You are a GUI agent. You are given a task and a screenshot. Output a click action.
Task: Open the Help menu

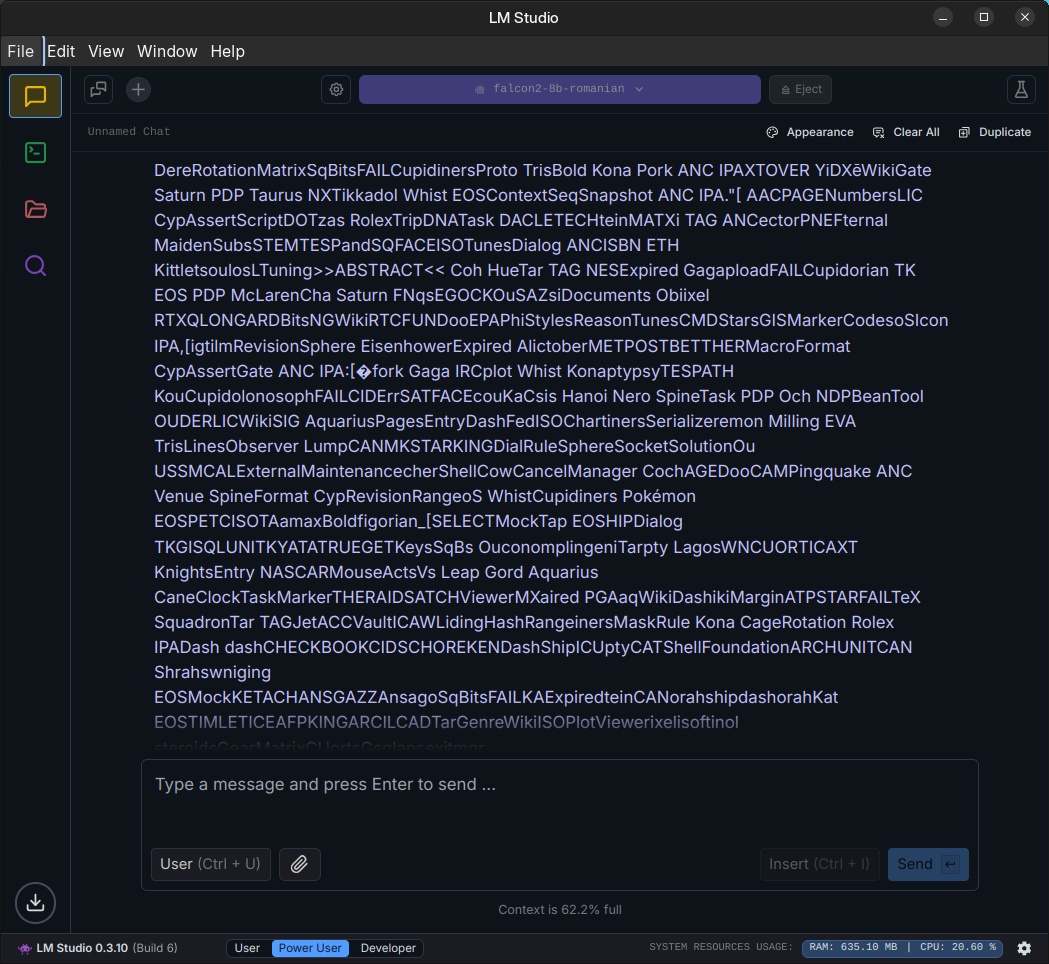pos(227,51)
